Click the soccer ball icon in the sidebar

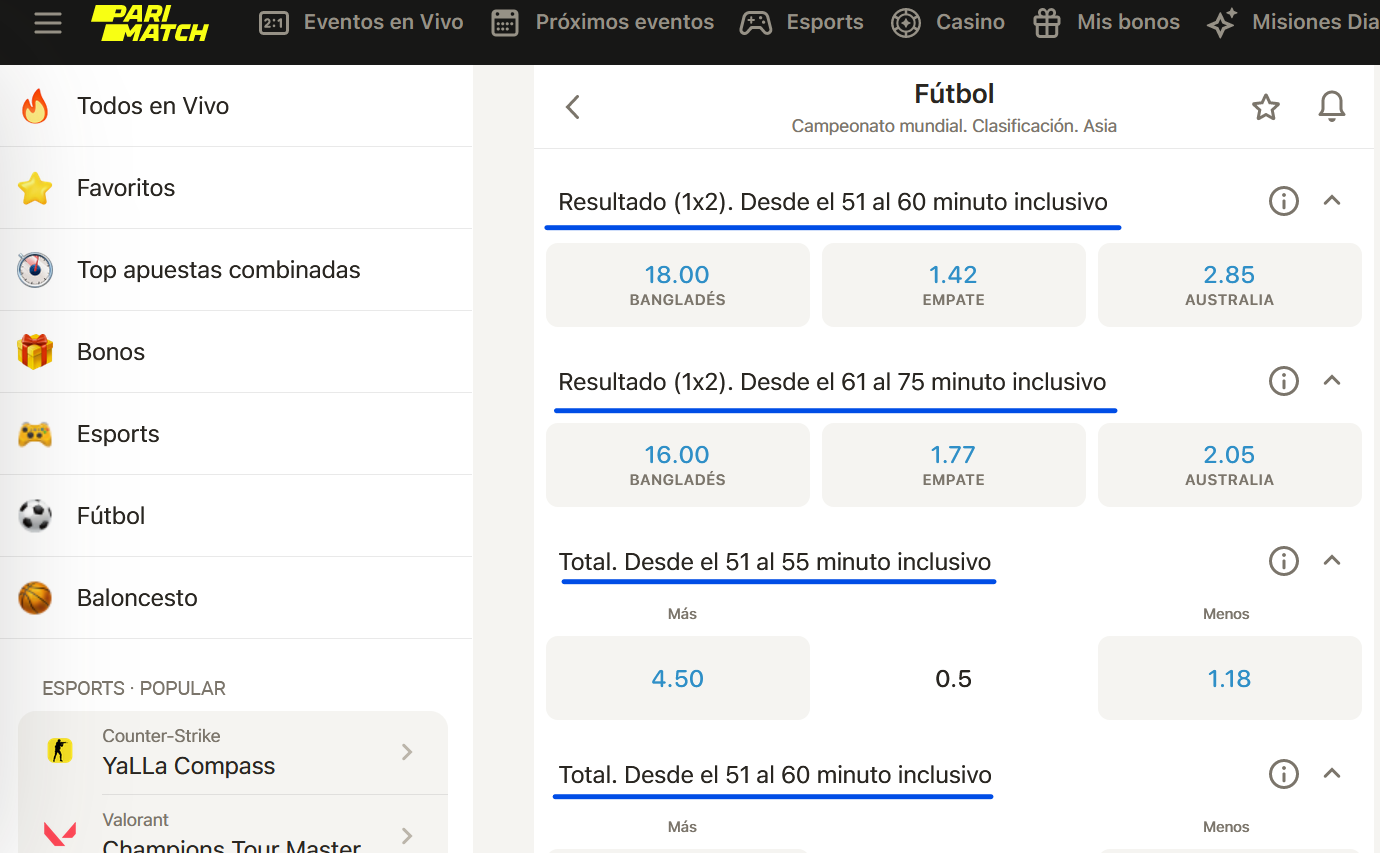(35, 516)
